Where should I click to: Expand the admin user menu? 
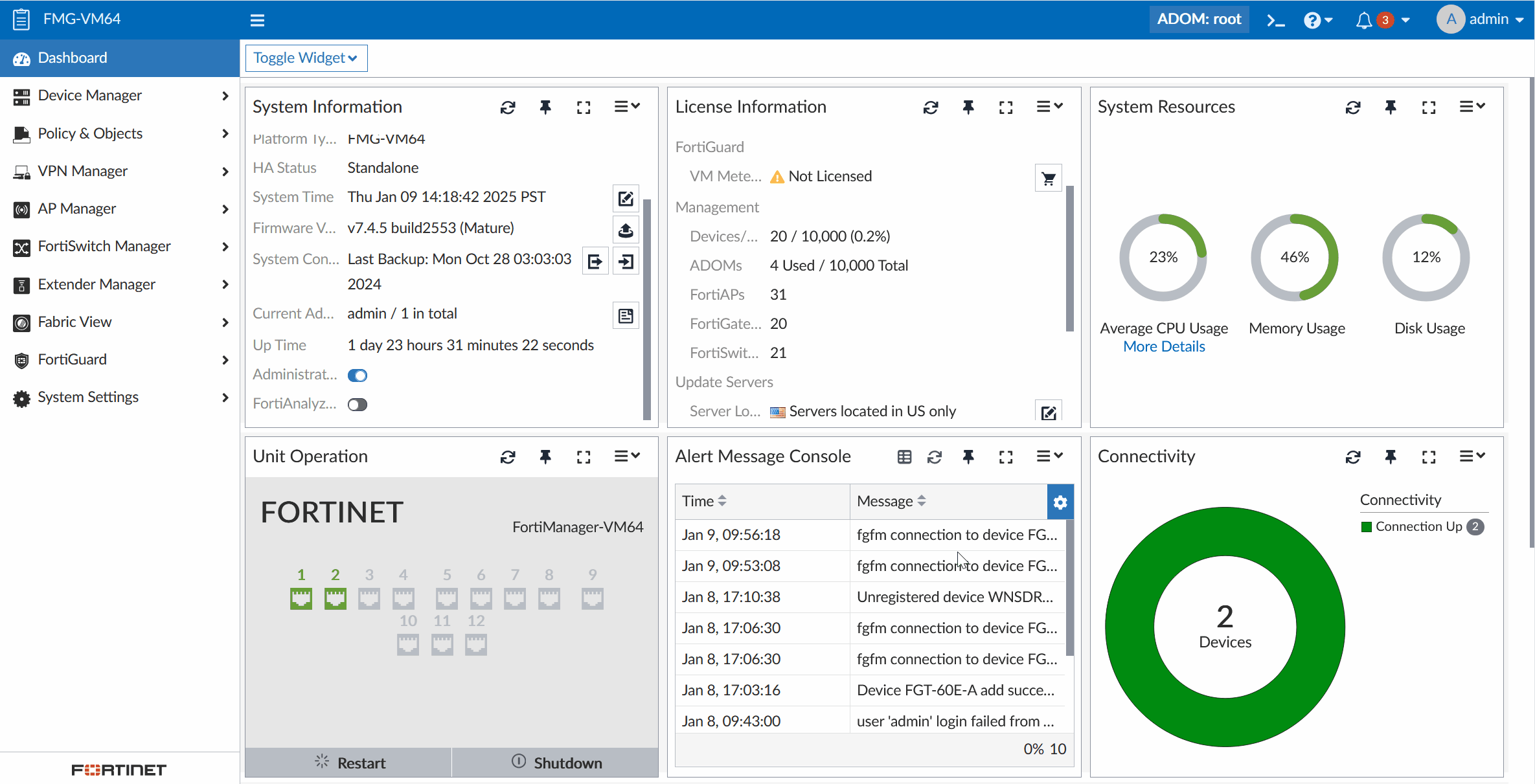[x=1480, y=19]
